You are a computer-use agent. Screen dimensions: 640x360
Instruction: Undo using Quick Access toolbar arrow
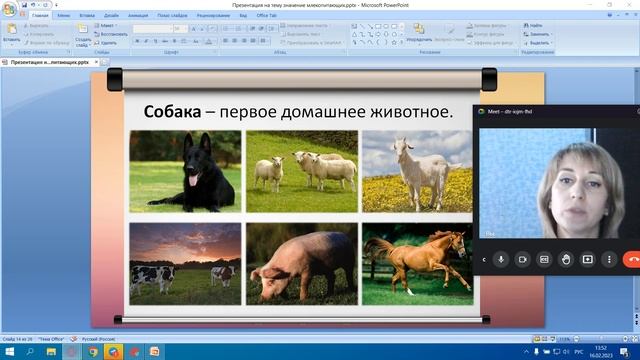(33, 5)
